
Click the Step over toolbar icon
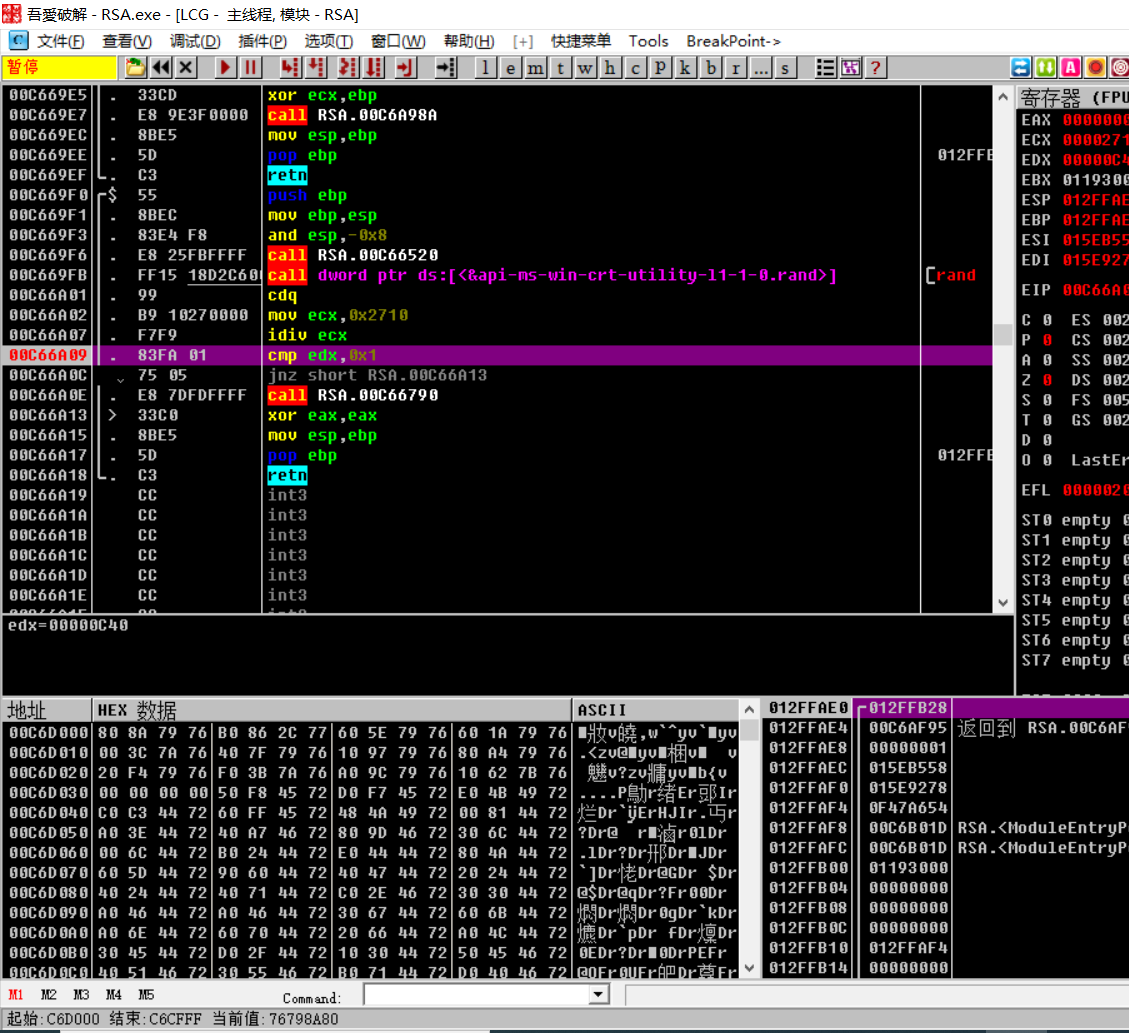[x=315, y=68]
